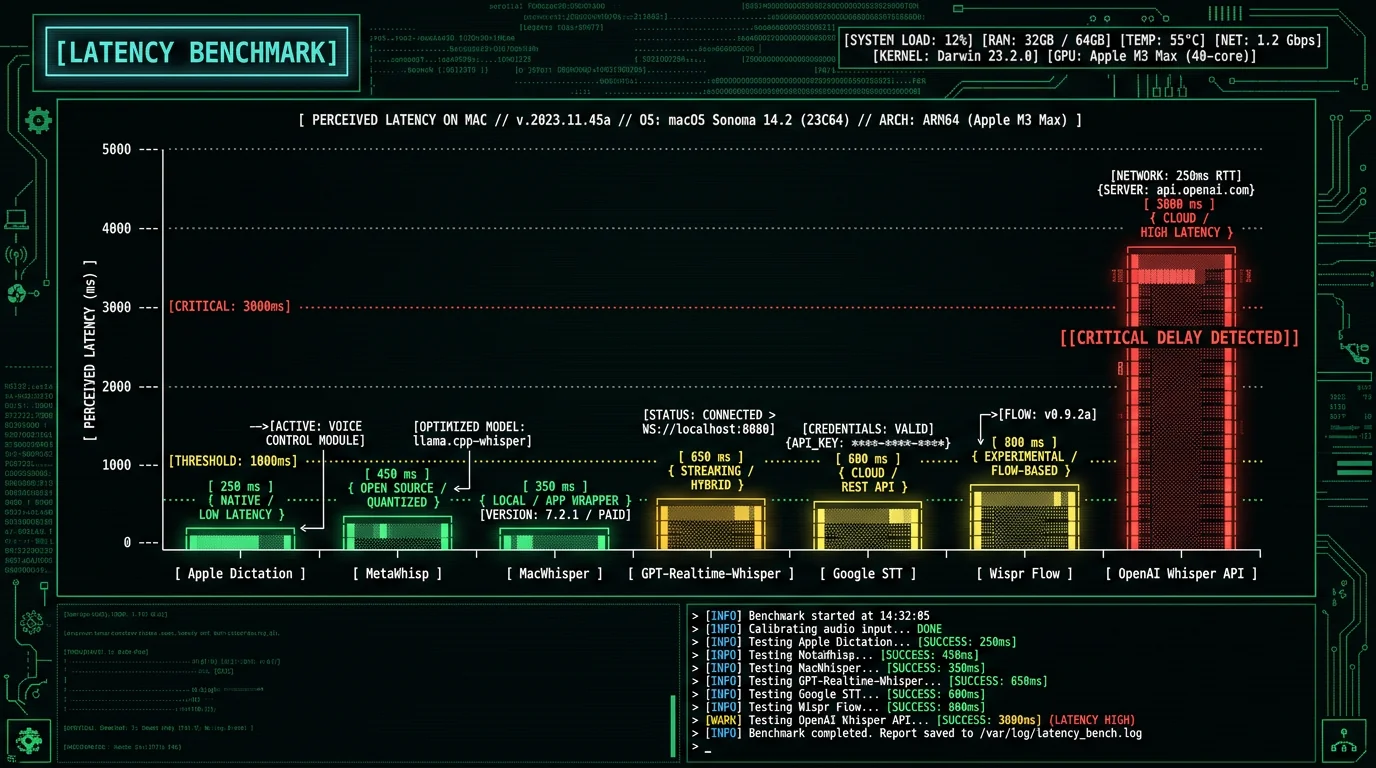Click the [CREDENTIALS: VALID] annotation
This screenshot has height=768, width=1376.
(868, 429)
